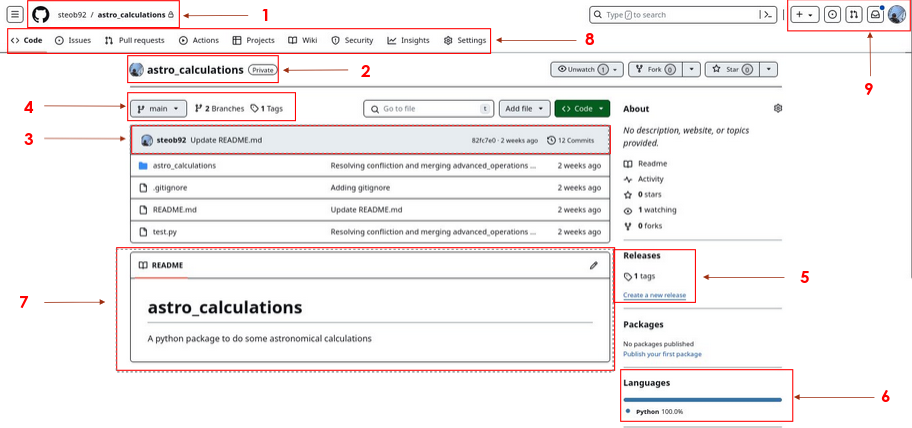Screen dimensions: 912x428
Task: Expand the green Code dropdown button
Action: (581, 108)
